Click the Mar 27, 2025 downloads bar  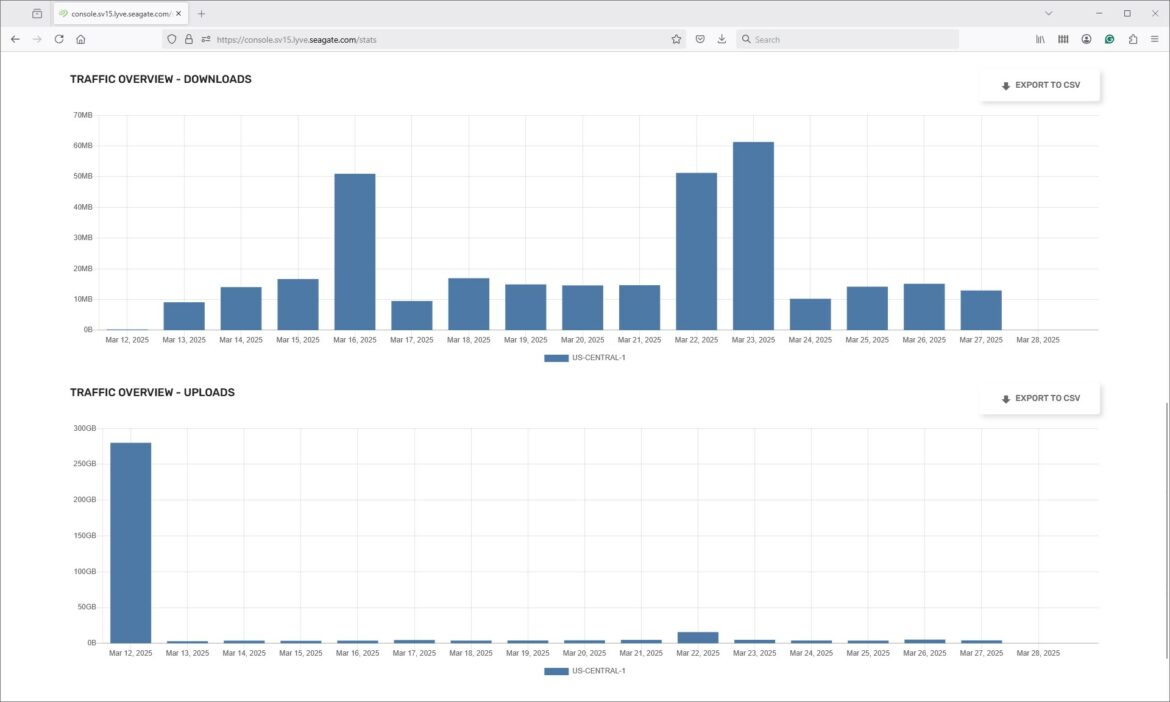click(980, 310)
